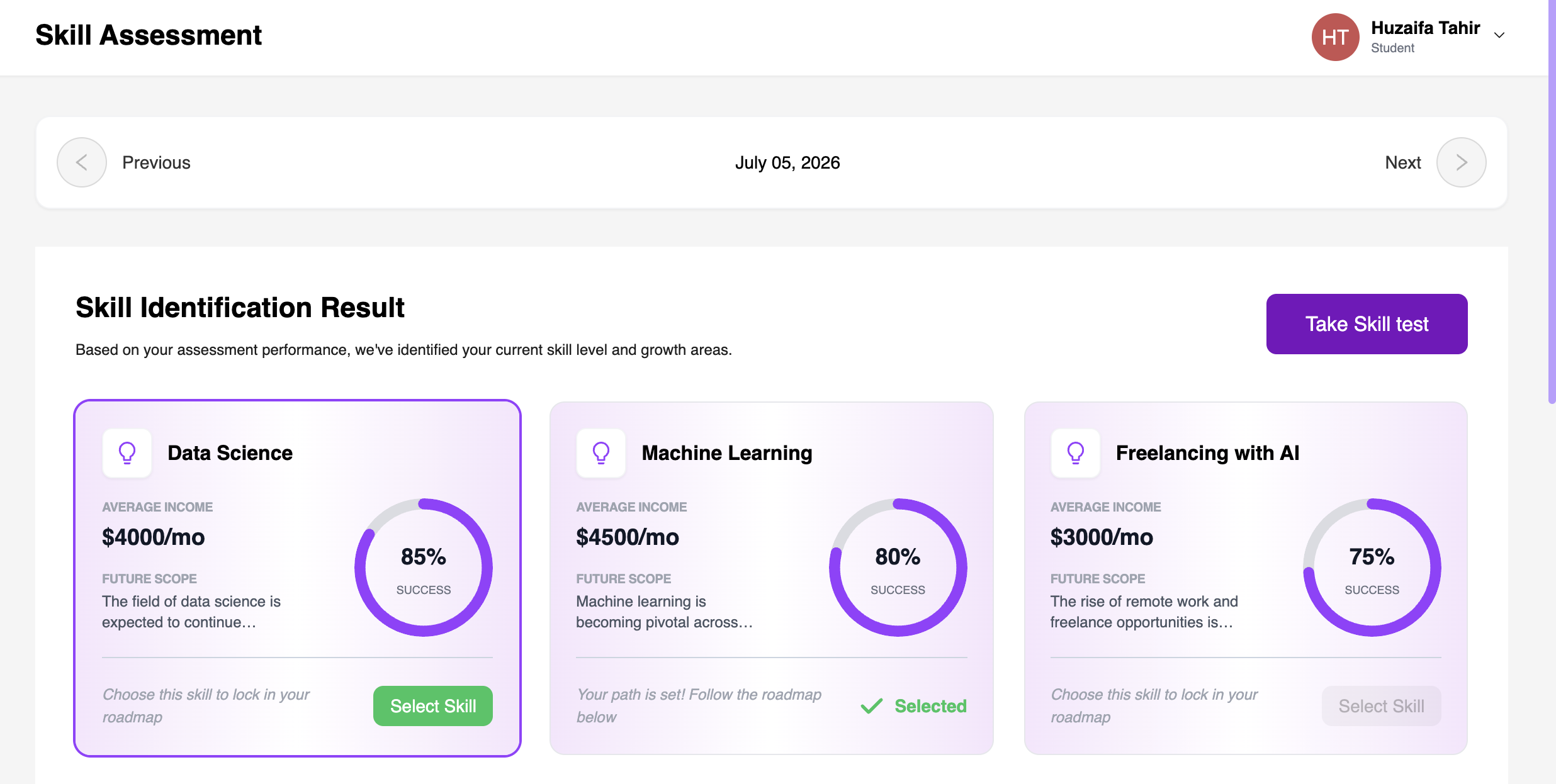Image resolution: width=1556 pixels, height=784 pixels.
Task: Click the Take Skill test button
Action: 1367,324
